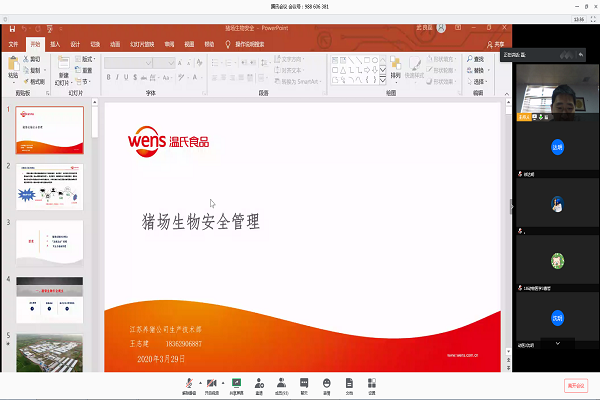Select slide 4 thumbnail in slide pane
The width and height of the screenshot is (600, 400).
(49, 296)
